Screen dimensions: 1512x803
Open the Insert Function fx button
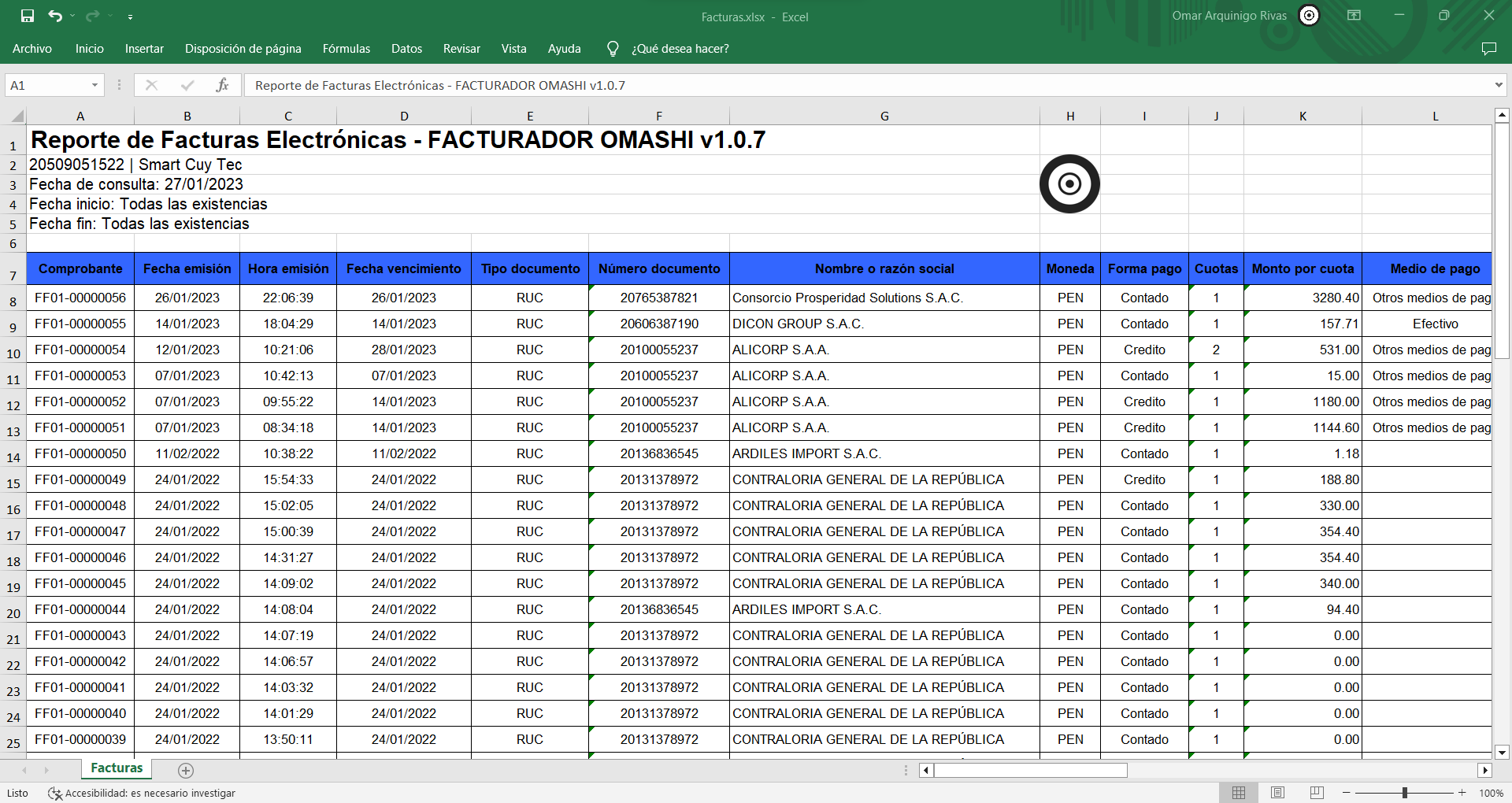tap(223, 85)
